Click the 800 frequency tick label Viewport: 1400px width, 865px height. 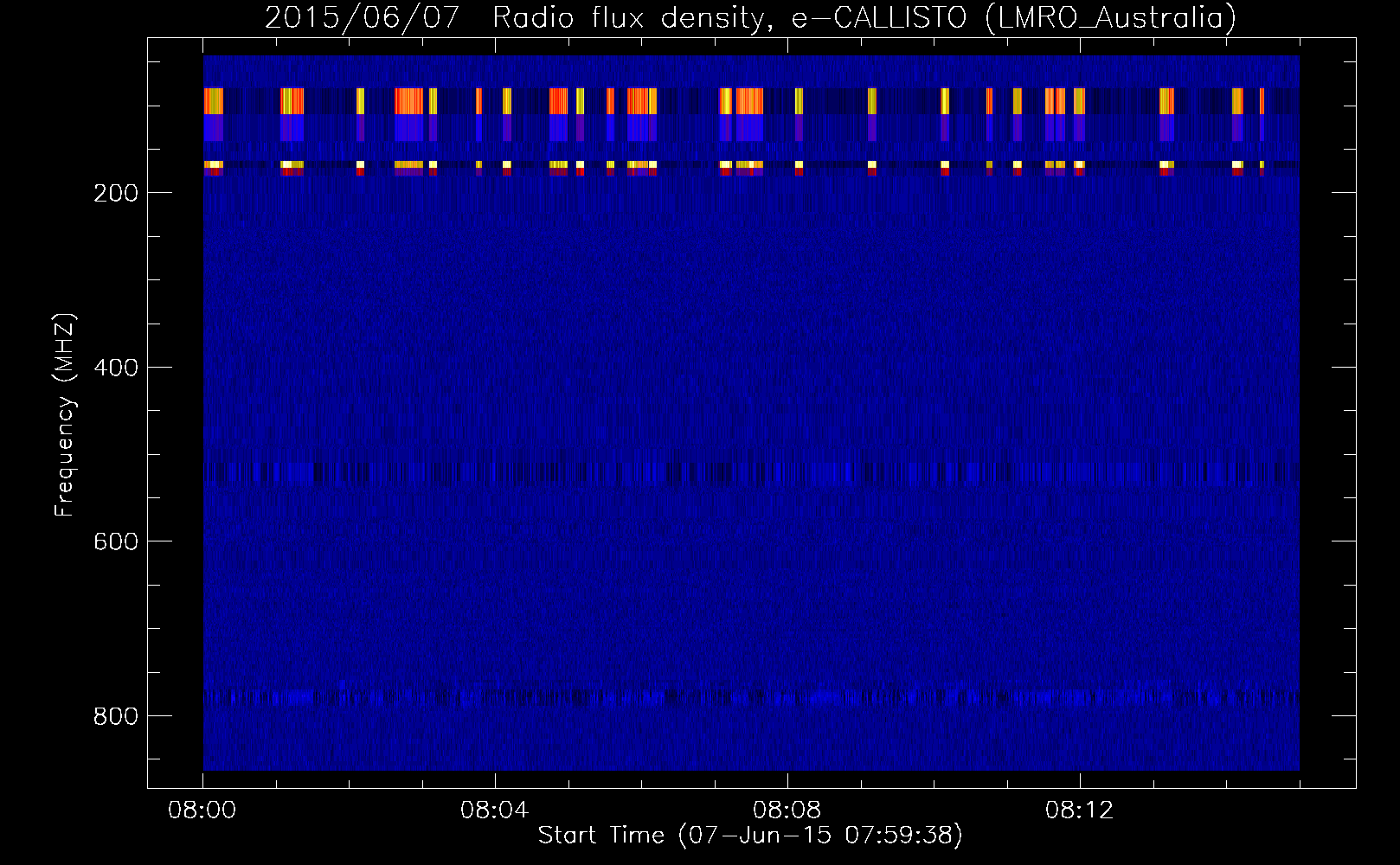(x=115, y=716)
